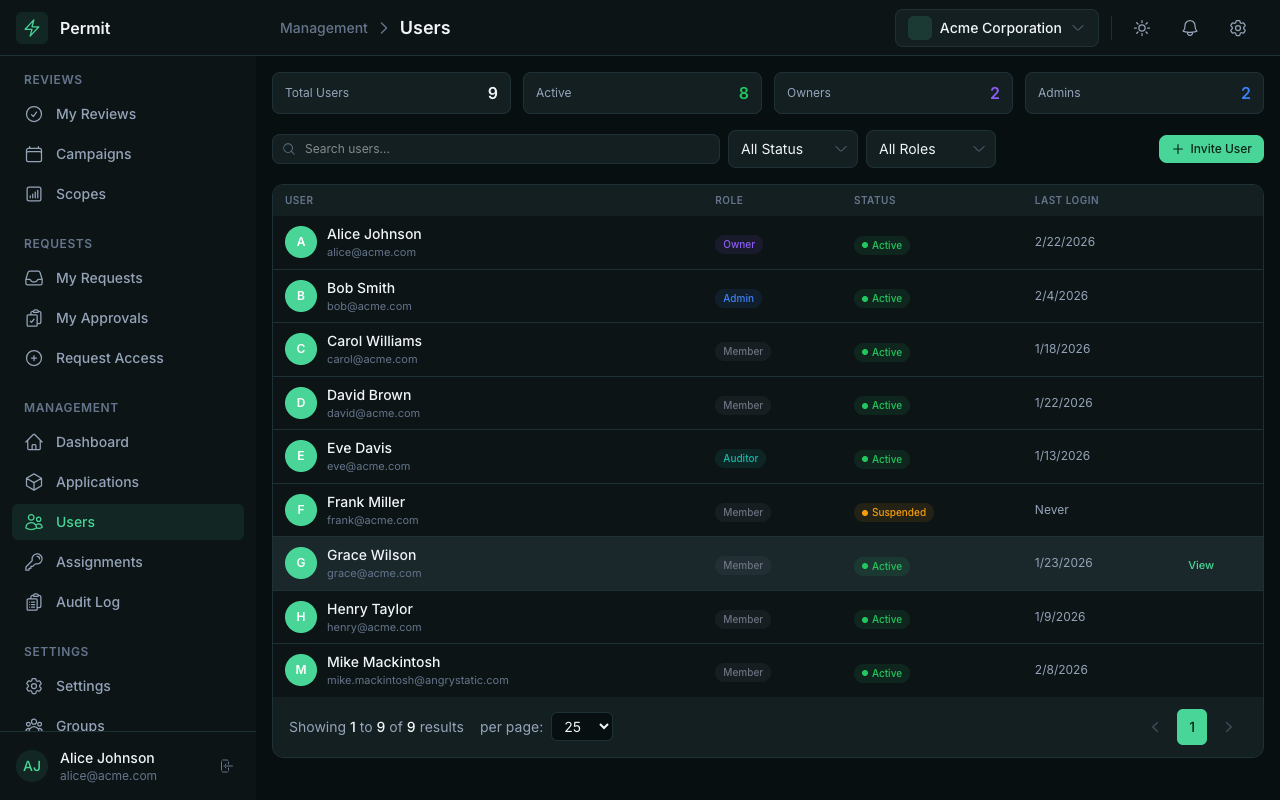Viewport: 1280px width, 800px height.
Task: Go to My Approvals in sidebar
Action: pos(101,318)
